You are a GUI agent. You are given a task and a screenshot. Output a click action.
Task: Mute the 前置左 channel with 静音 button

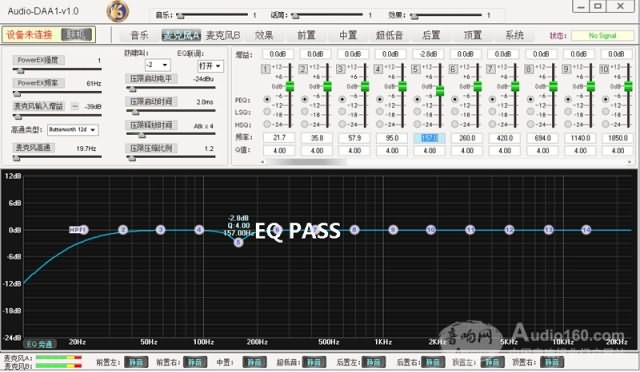136,362
